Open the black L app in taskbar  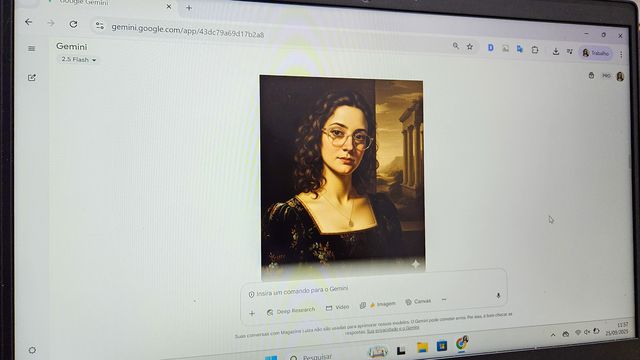[x=401, y=350]
